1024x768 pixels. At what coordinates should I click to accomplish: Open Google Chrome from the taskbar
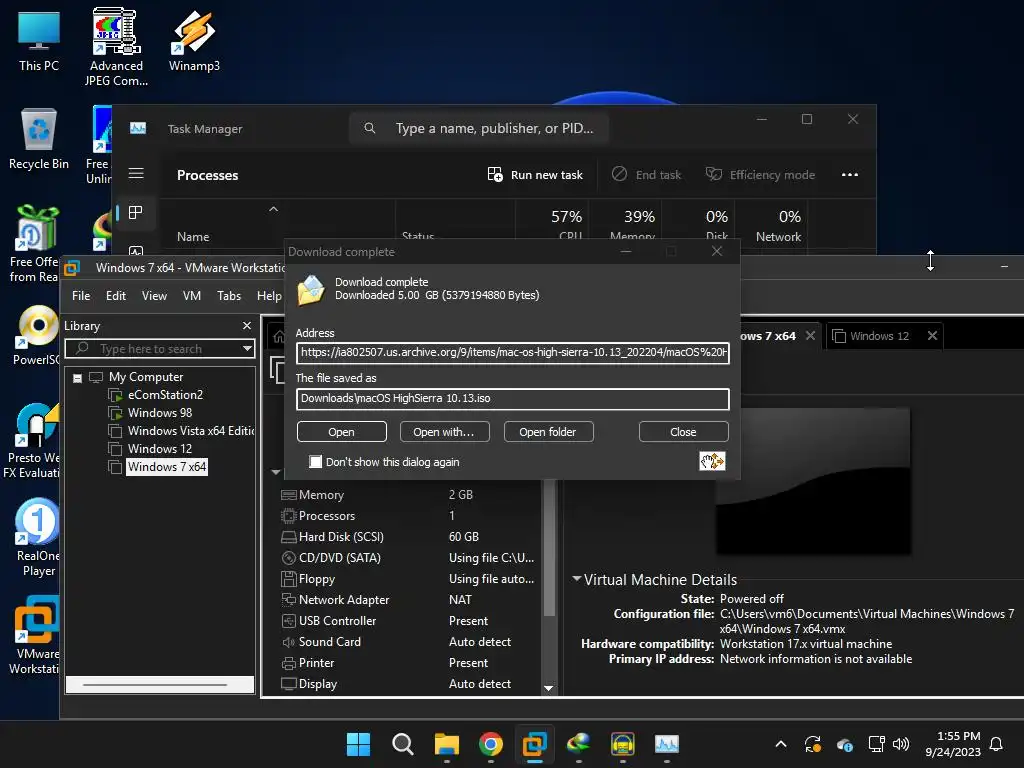pyautogui.click(x=490, y=744)
